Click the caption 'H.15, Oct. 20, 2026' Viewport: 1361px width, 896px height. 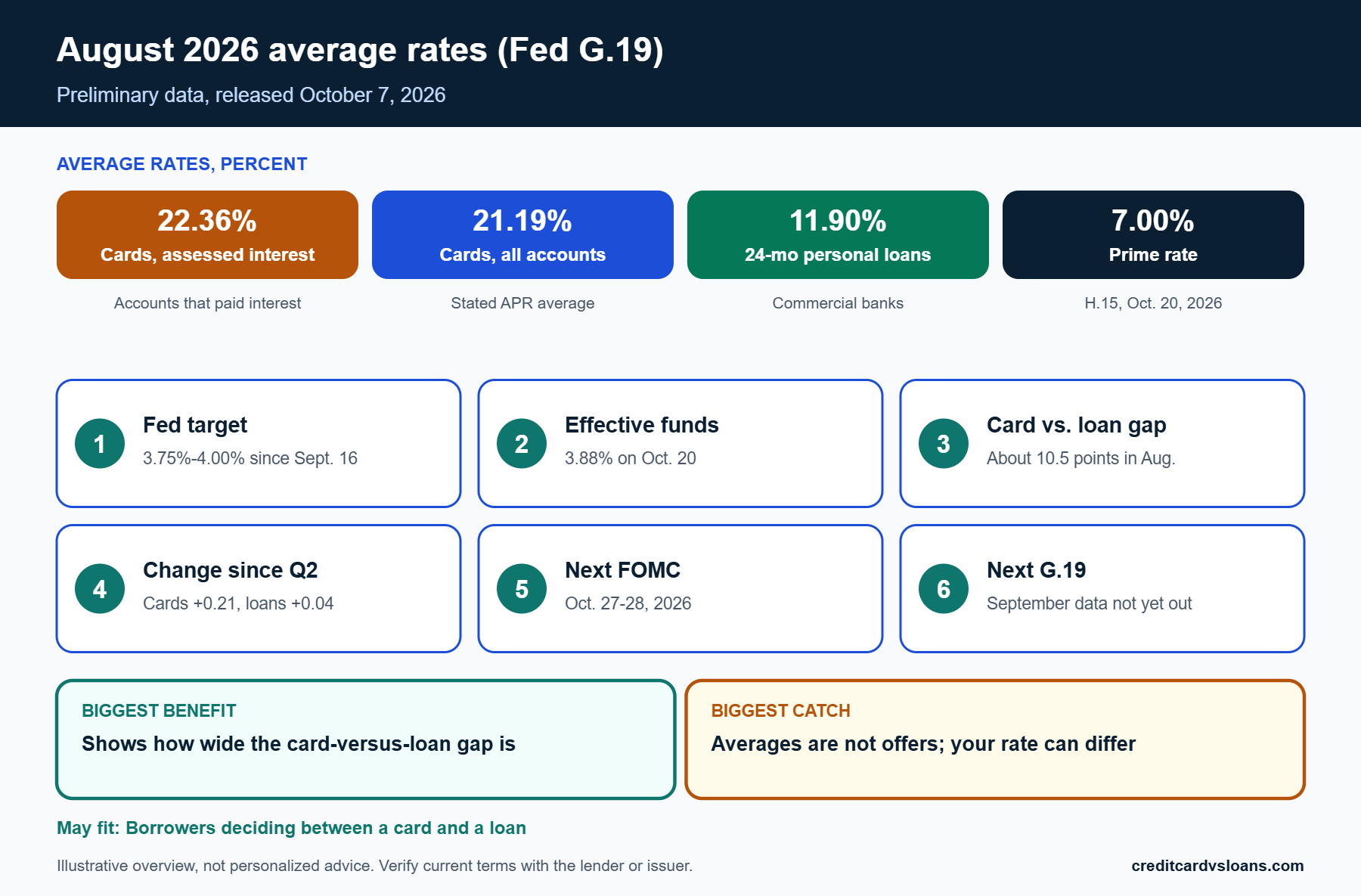pos(1153,303)
